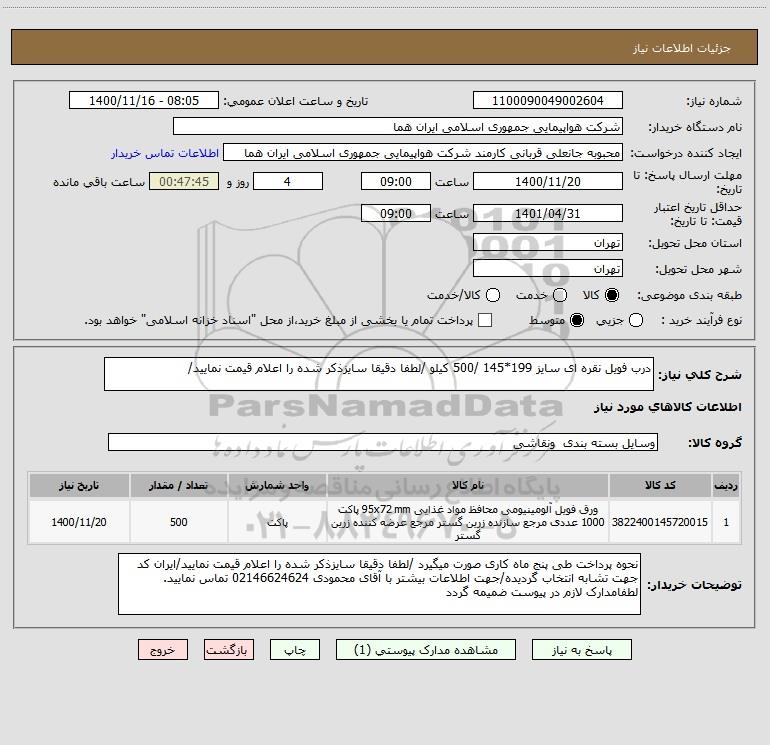Select the کالا/خدمت radio button
Image resolution: width=770 pixels, height=745 pixels.
click(493, 295)
